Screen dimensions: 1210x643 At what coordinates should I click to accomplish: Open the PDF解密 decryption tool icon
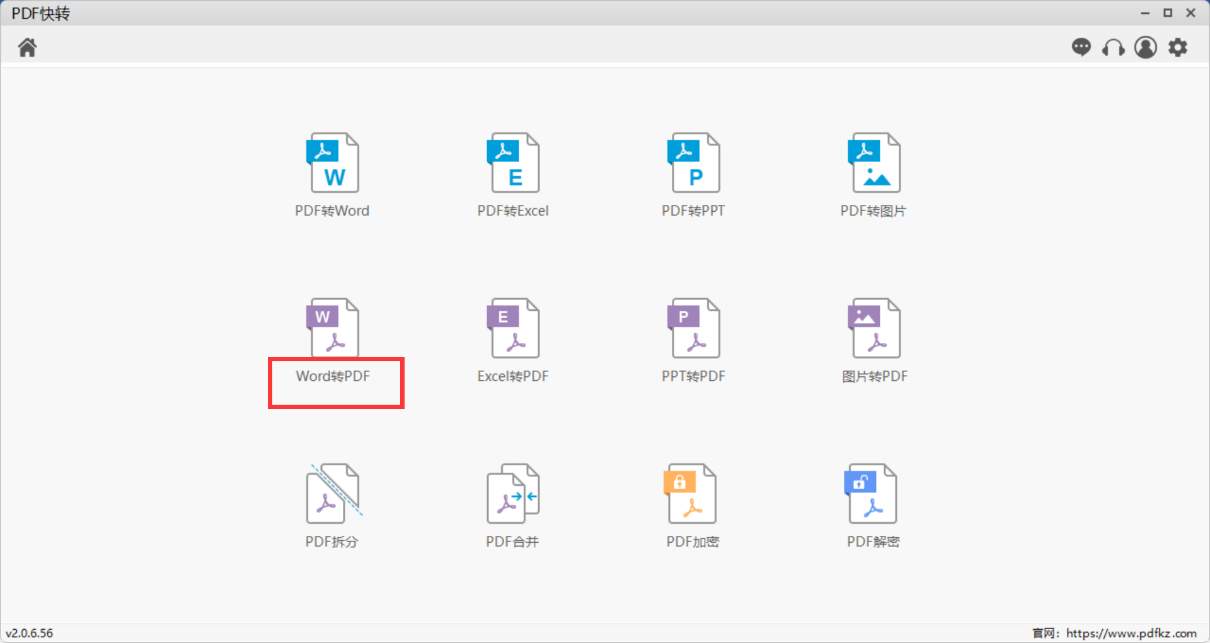pos(872,493)
